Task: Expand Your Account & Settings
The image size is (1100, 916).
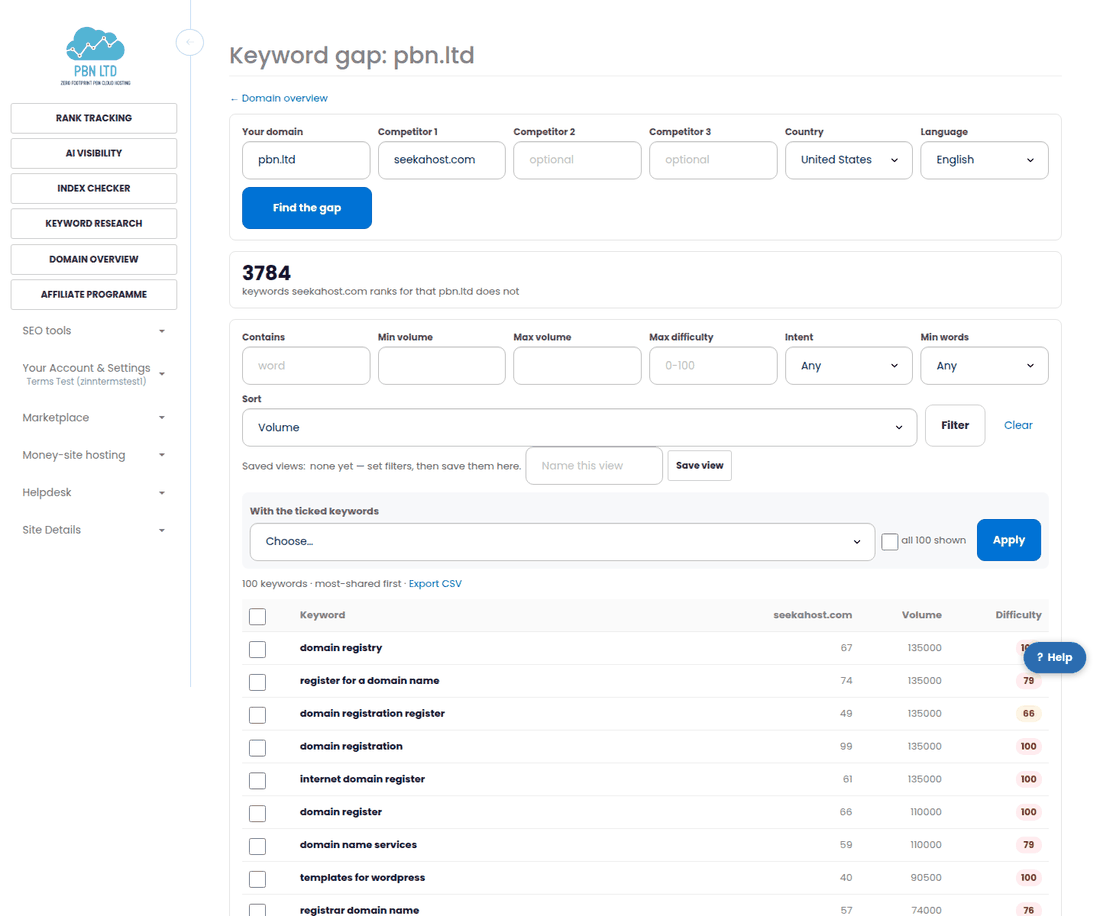Action: click(94, 374)
